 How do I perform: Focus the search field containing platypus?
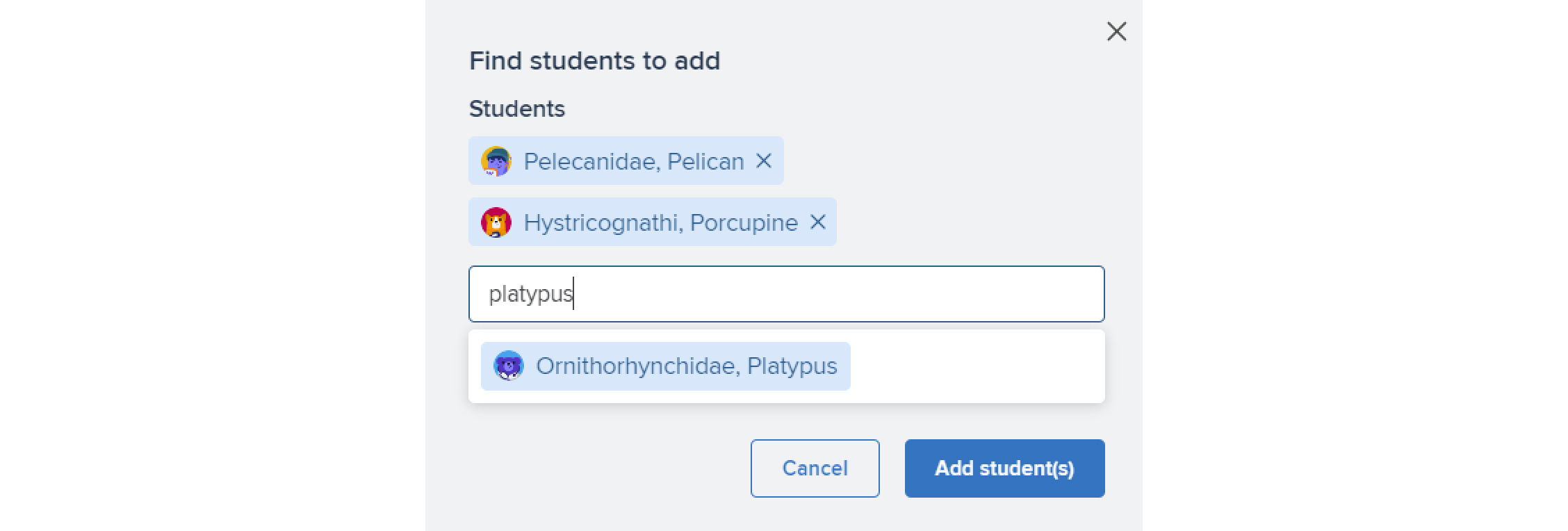coord(786,294)
